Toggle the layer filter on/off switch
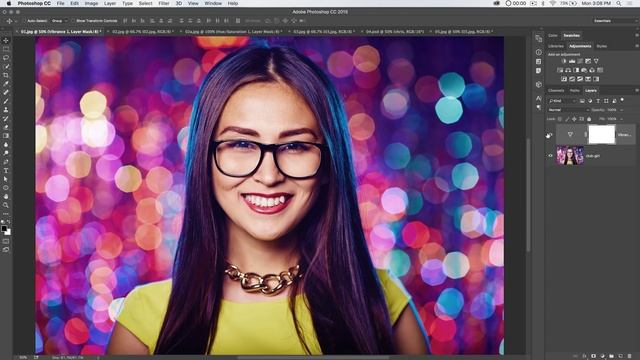The height and width of the screenshot is (360, 640). [622, 100]
